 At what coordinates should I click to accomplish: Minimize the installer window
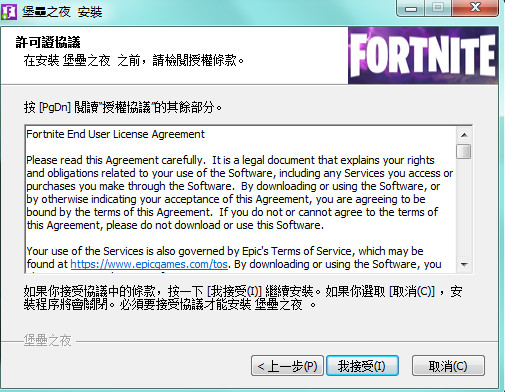(x=411, y=8)
